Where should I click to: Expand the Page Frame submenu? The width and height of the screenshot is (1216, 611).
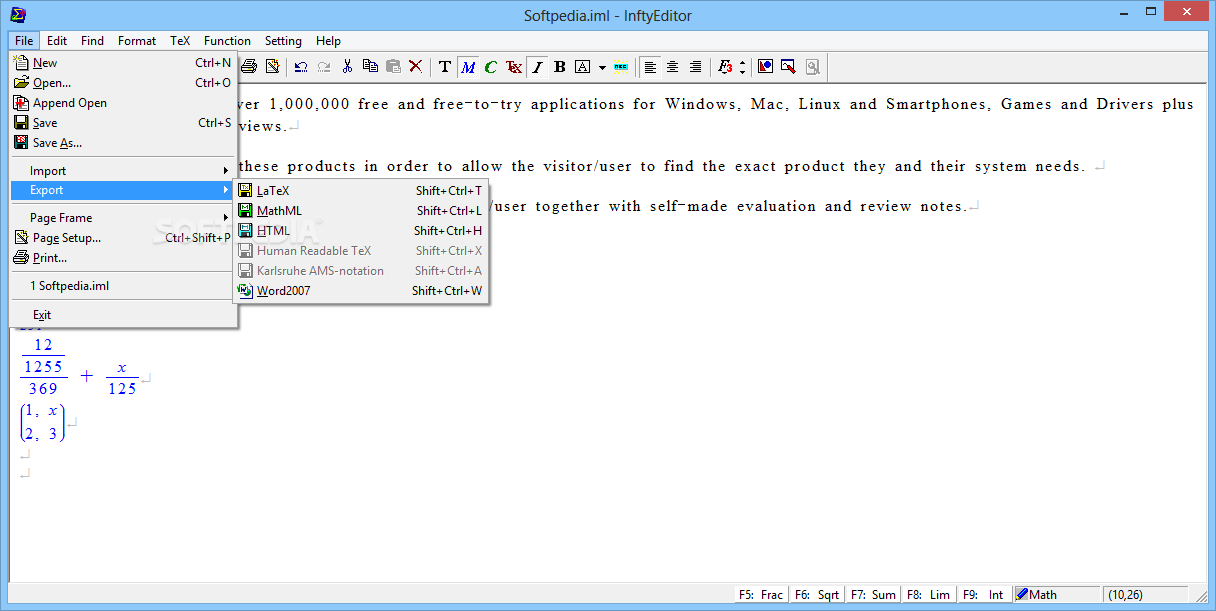pyautogui.click(x=123, y=218)
